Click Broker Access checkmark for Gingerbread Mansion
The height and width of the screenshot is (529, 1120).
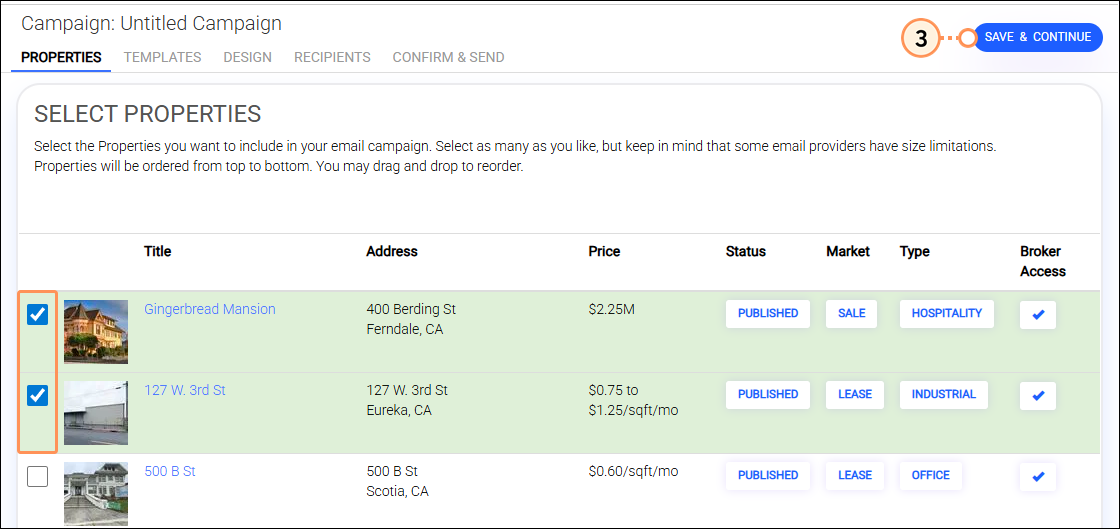[1037, 314]
